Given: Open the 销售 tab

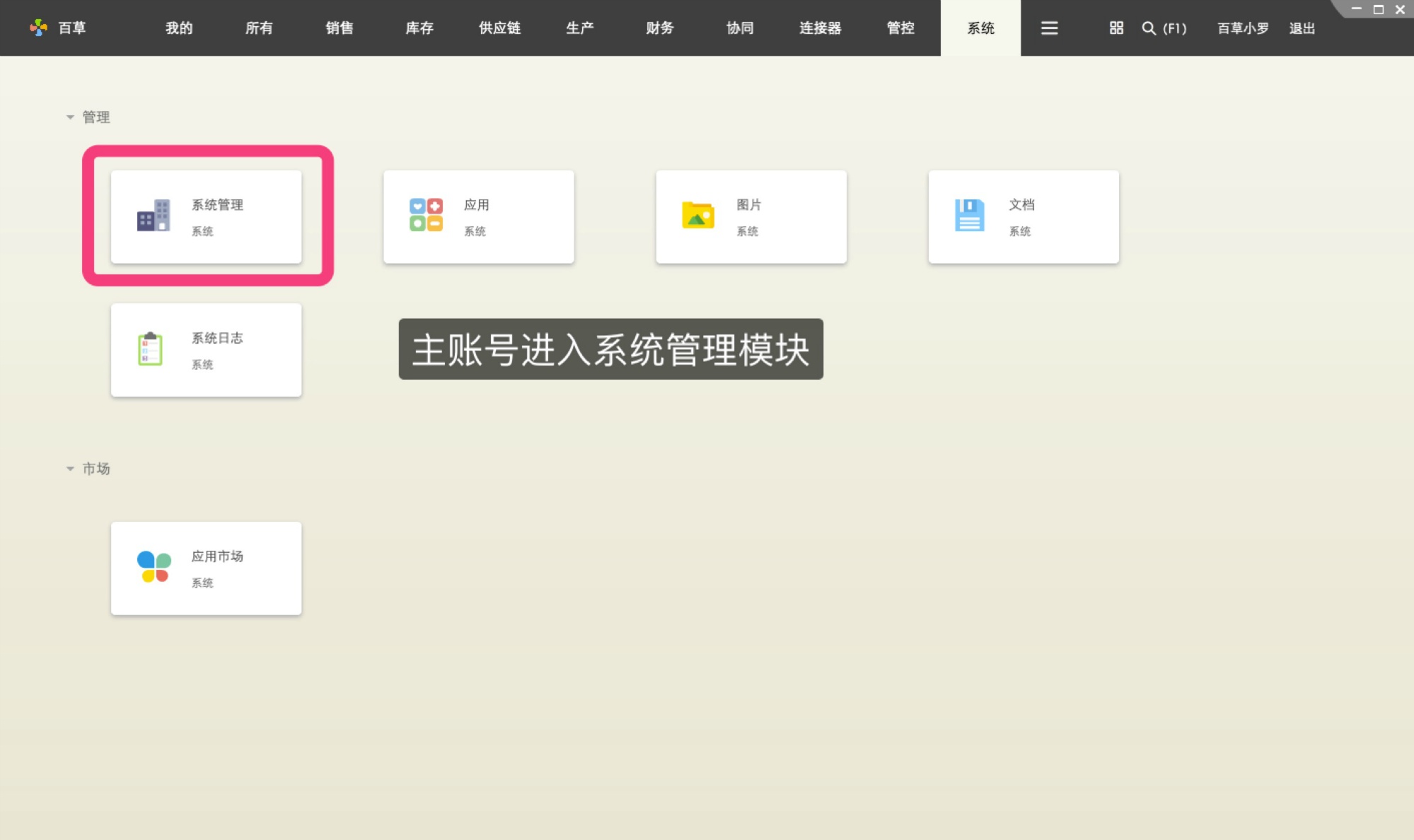Looking at the screenshot, I should tap(340, 28).
